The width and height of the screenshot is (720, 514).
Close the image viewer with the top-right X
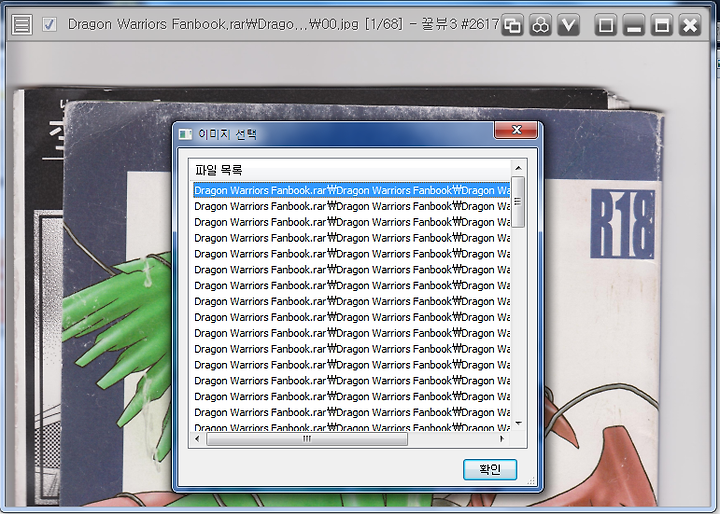coord(690,25)
